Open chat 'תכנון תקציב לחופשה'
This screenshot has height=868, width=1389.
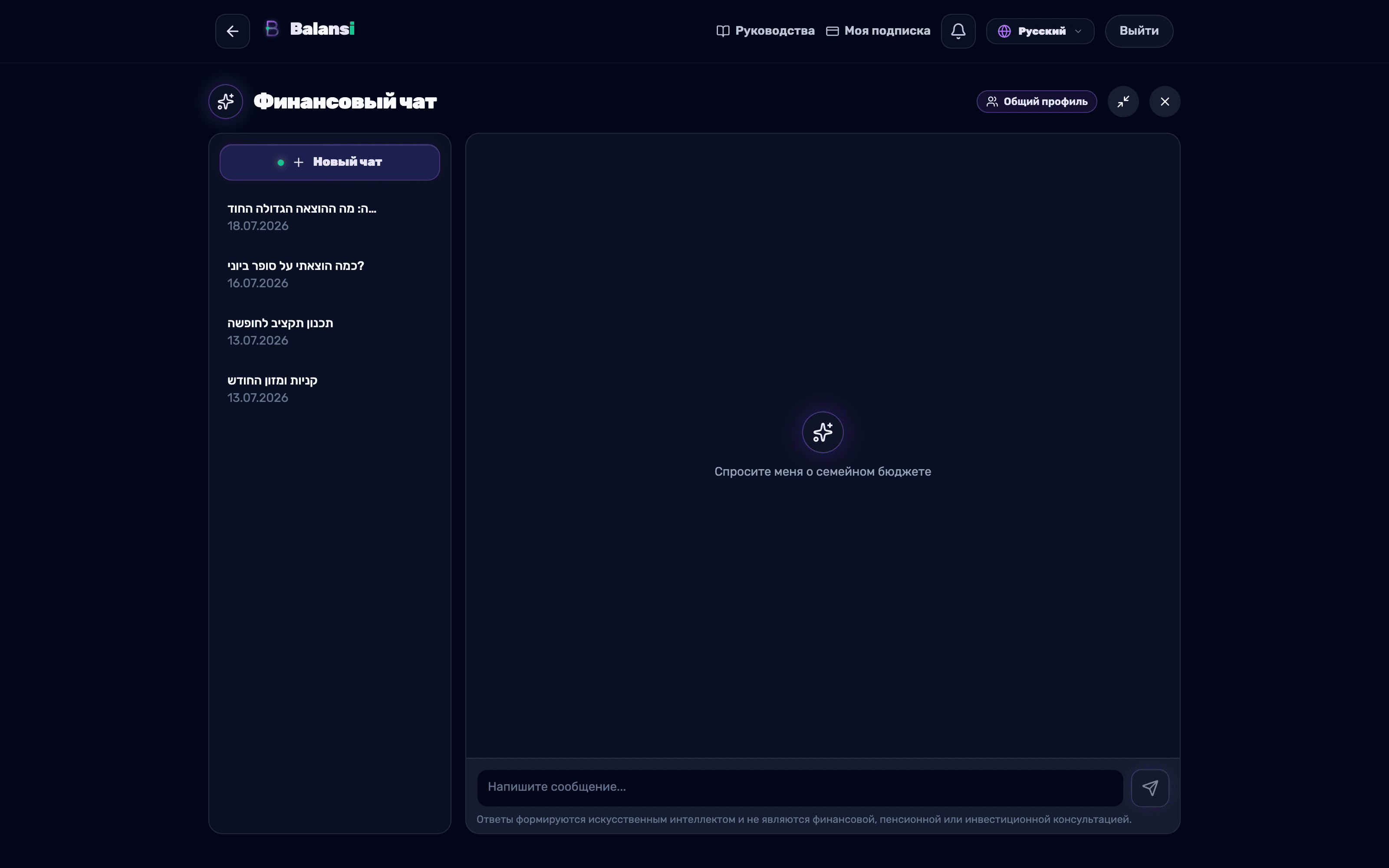point(329,332)
